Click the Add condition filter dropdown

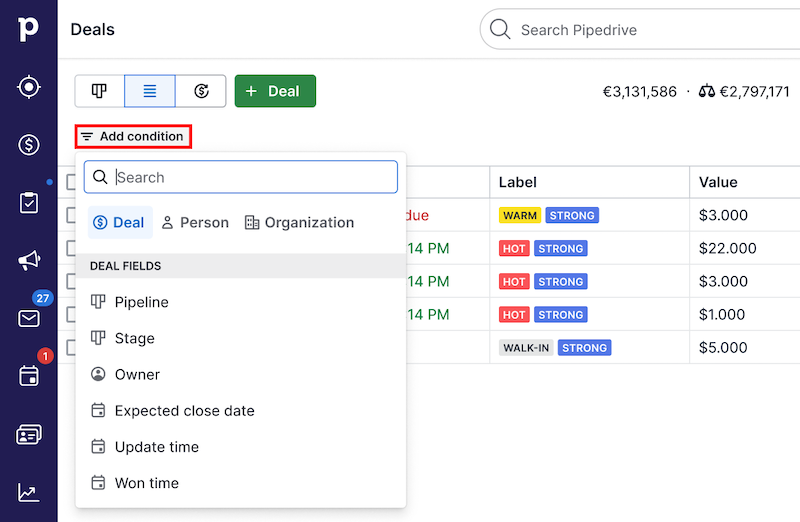click(x=133, y=136)
